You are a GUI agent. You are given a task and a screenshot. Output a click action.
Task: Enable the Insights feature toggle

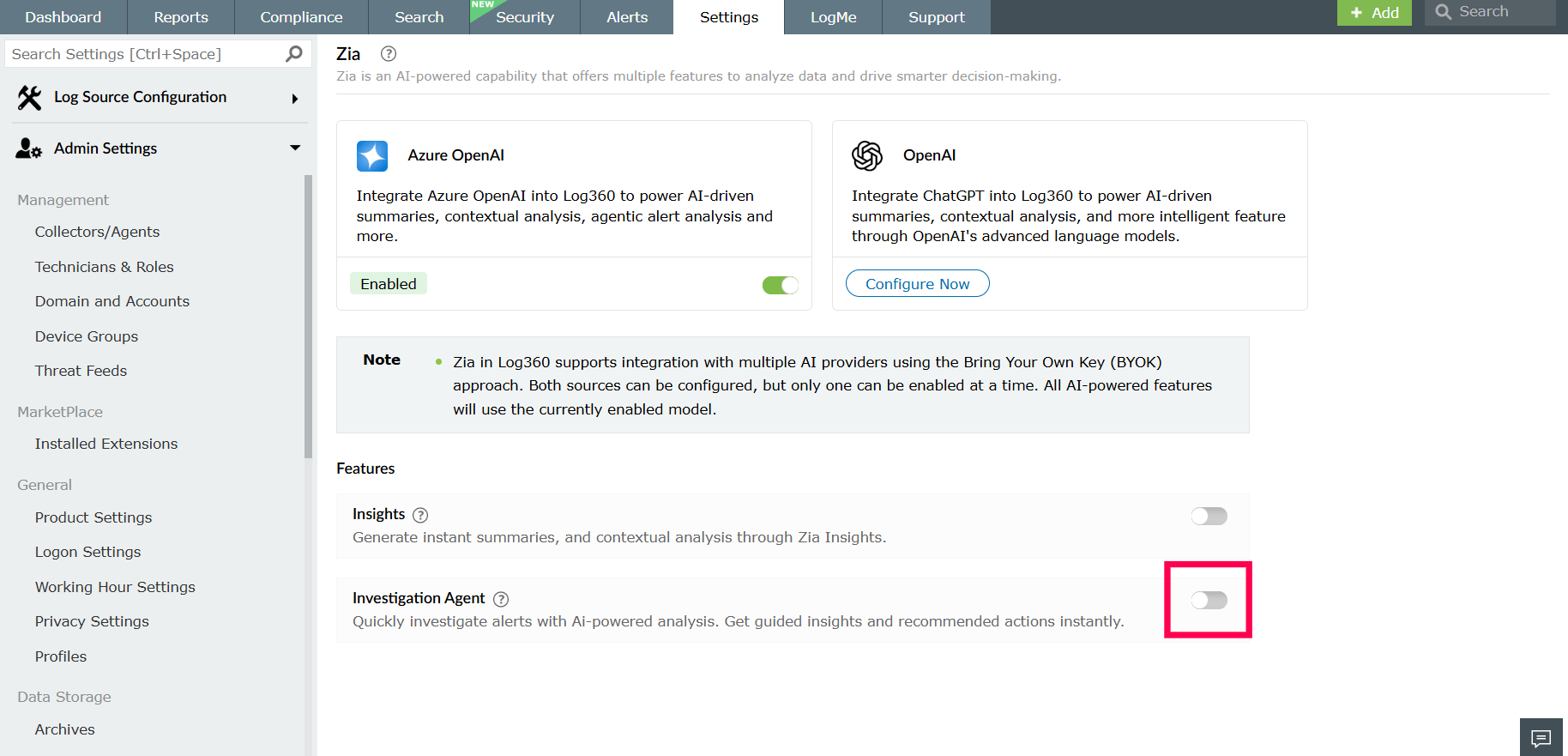pyautogui.click(x=1209, y=516)
